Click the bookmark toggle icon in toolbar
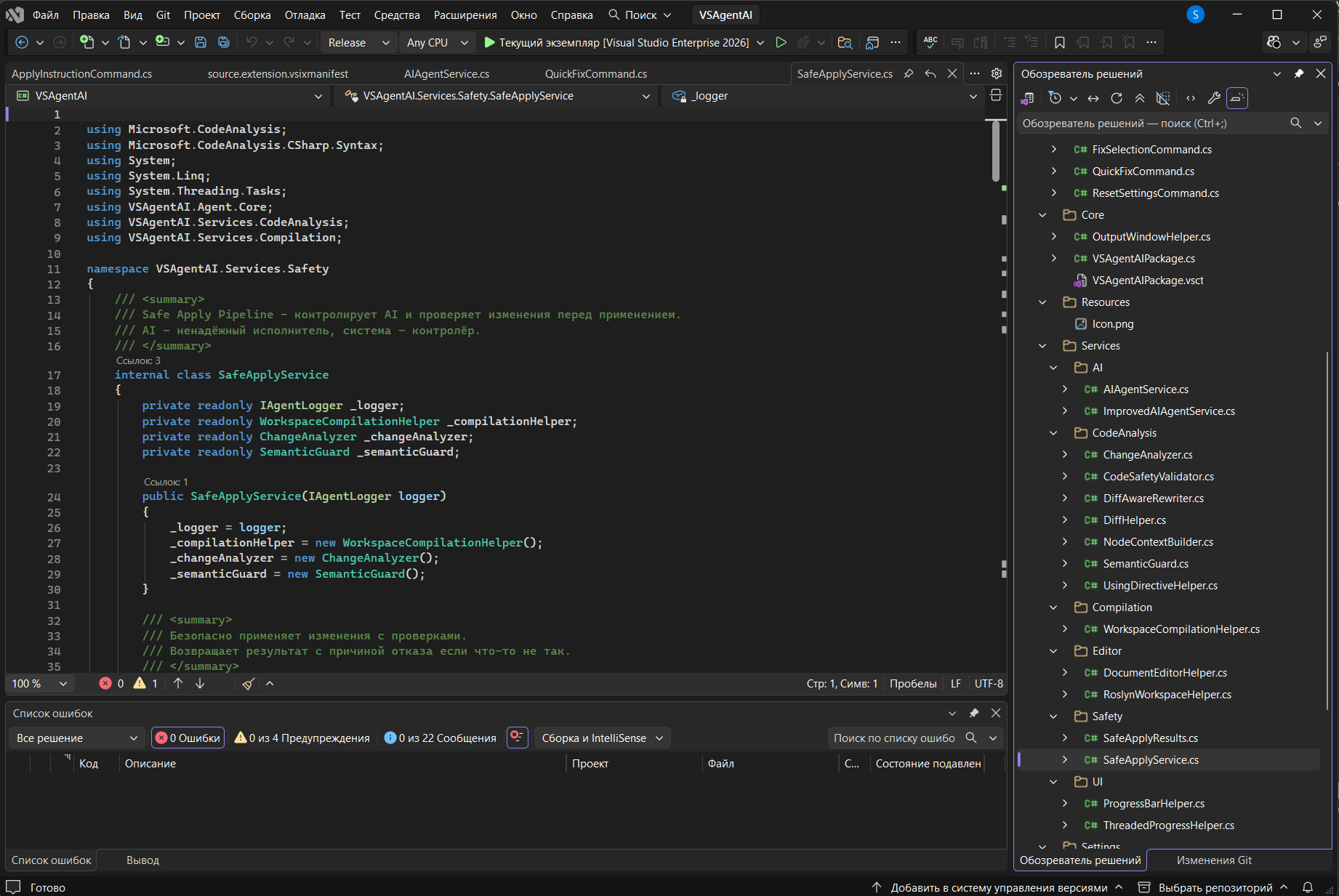Image resolution: width=1339 pixels, height=896 pixels. 1059,43
